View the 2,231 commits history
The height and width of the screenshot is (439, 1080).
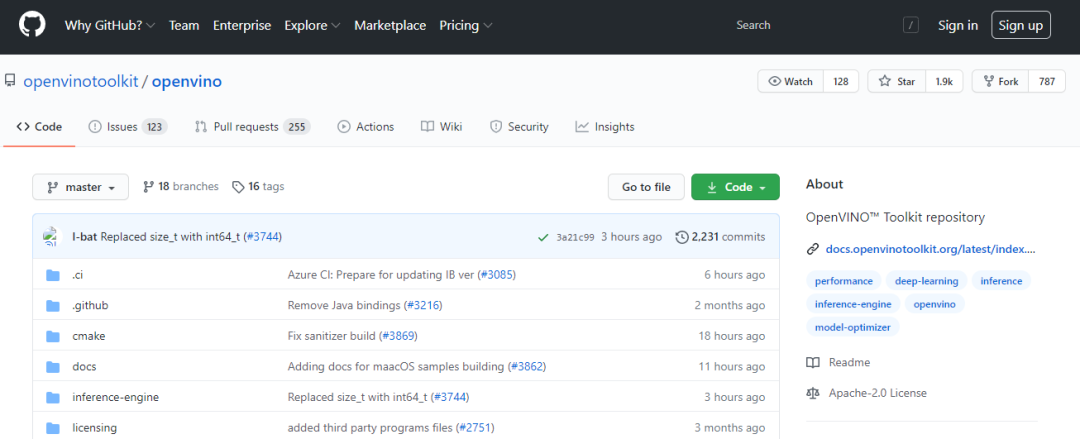click(x=720, y=237)
